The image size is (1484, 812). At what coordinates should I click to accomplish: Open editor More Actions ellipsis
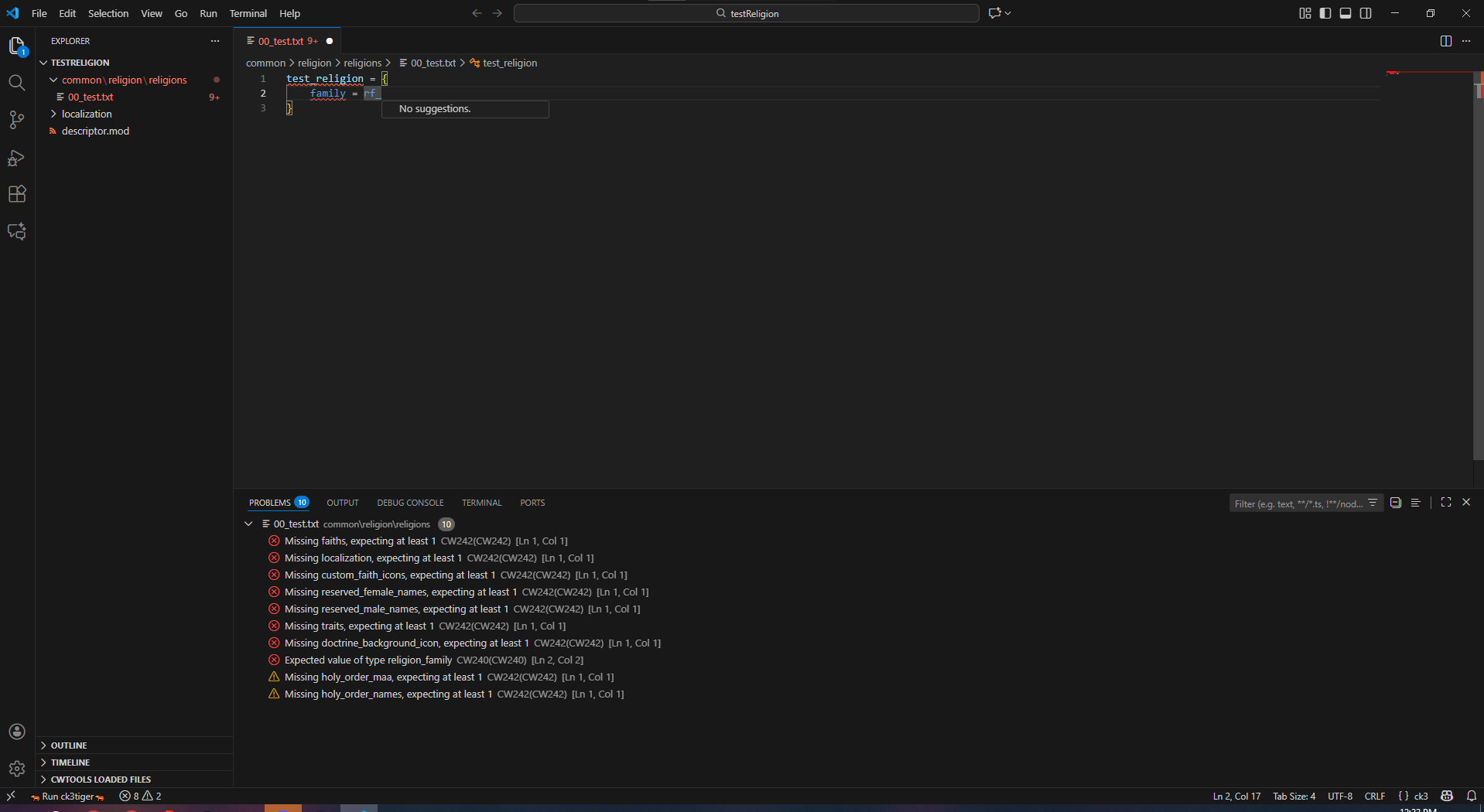[x=1466, y=41]
